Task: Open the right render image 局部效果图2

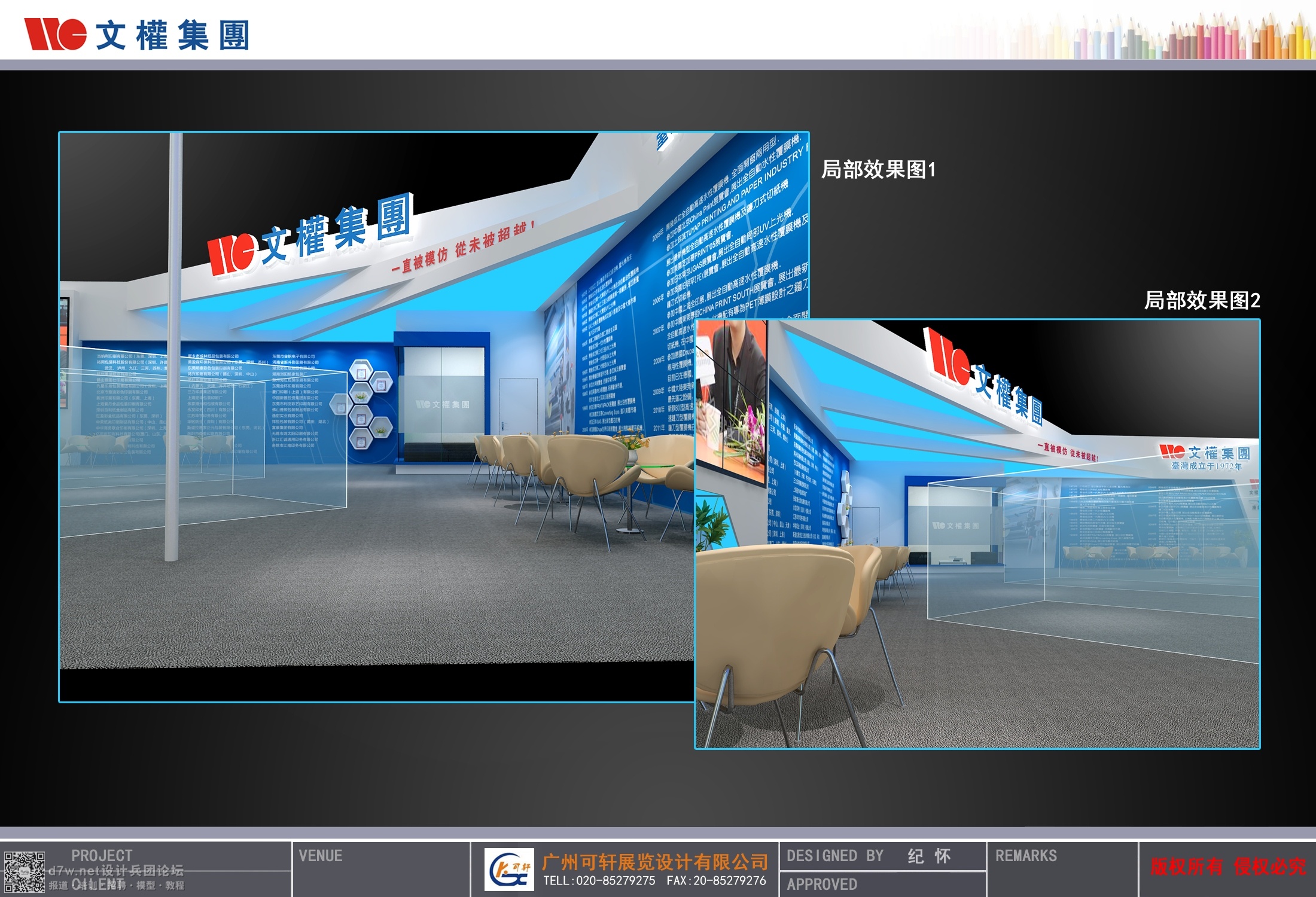Action: tap(977, 534)
